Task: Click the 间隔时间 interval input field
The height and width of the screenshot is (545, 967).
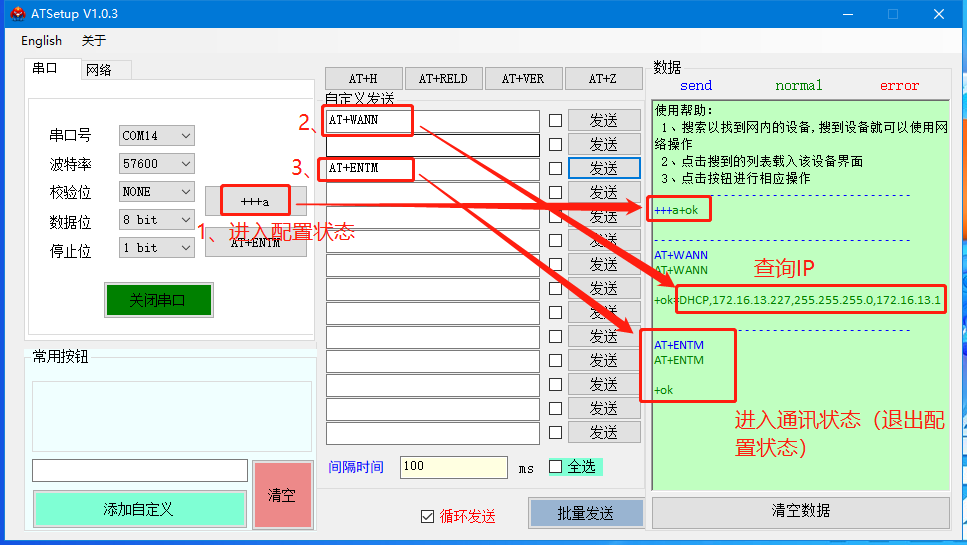Action: 453,467
